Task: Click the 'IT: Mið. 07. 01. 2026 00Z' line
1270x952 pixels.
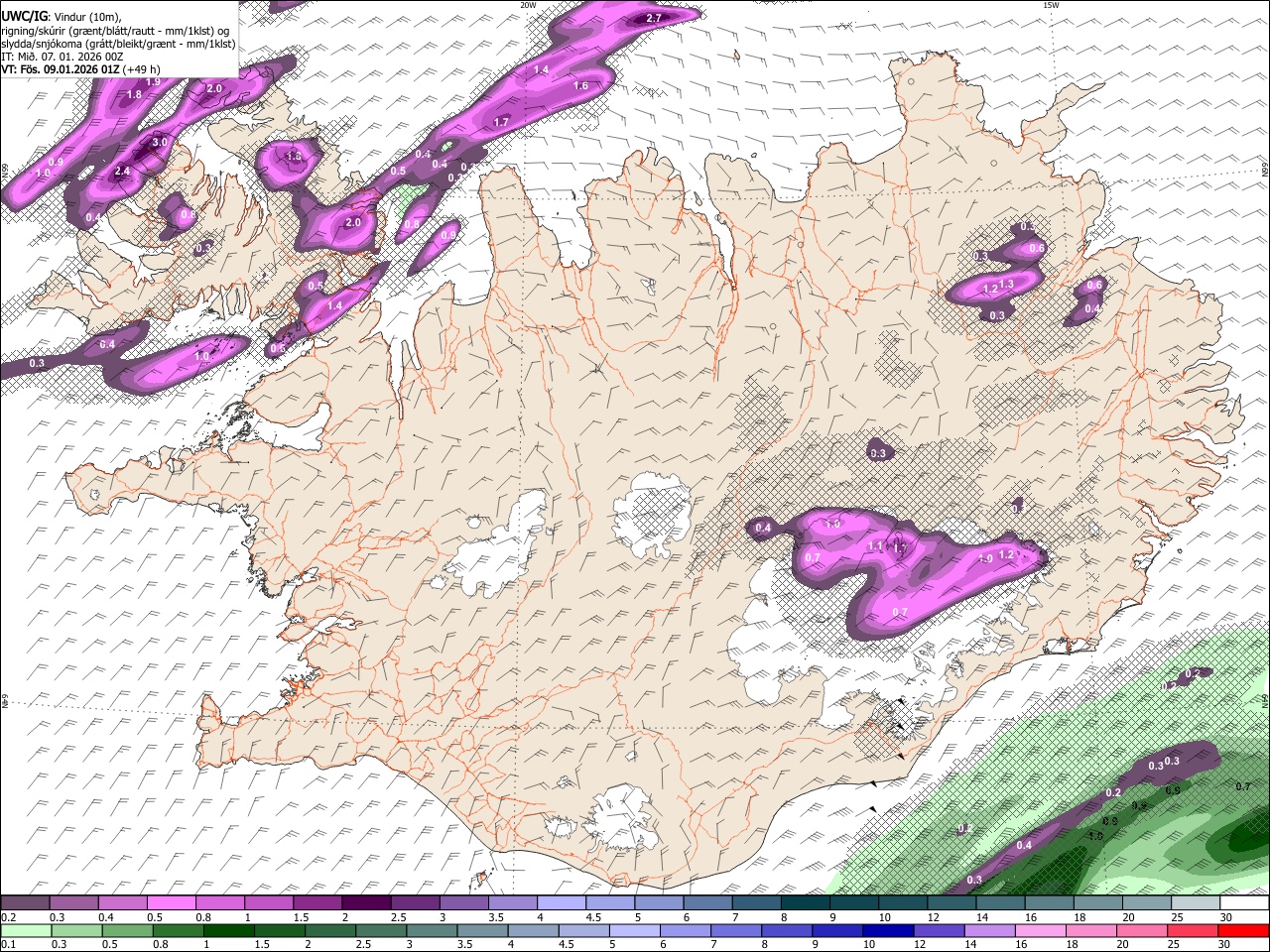Action: [63, 57]
